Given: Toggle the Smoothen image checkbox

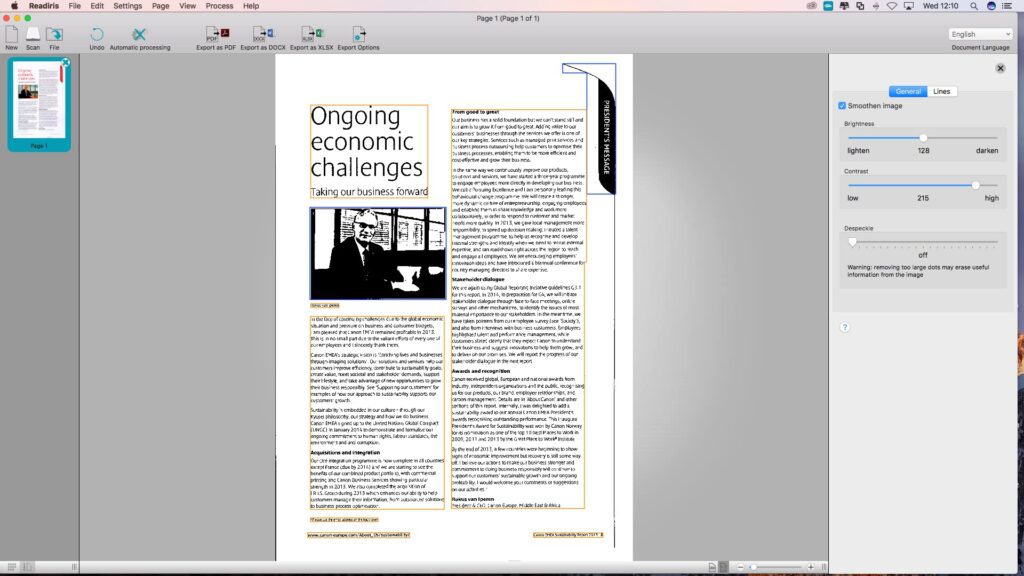Looking at the screenshot, I should [842, 106].
